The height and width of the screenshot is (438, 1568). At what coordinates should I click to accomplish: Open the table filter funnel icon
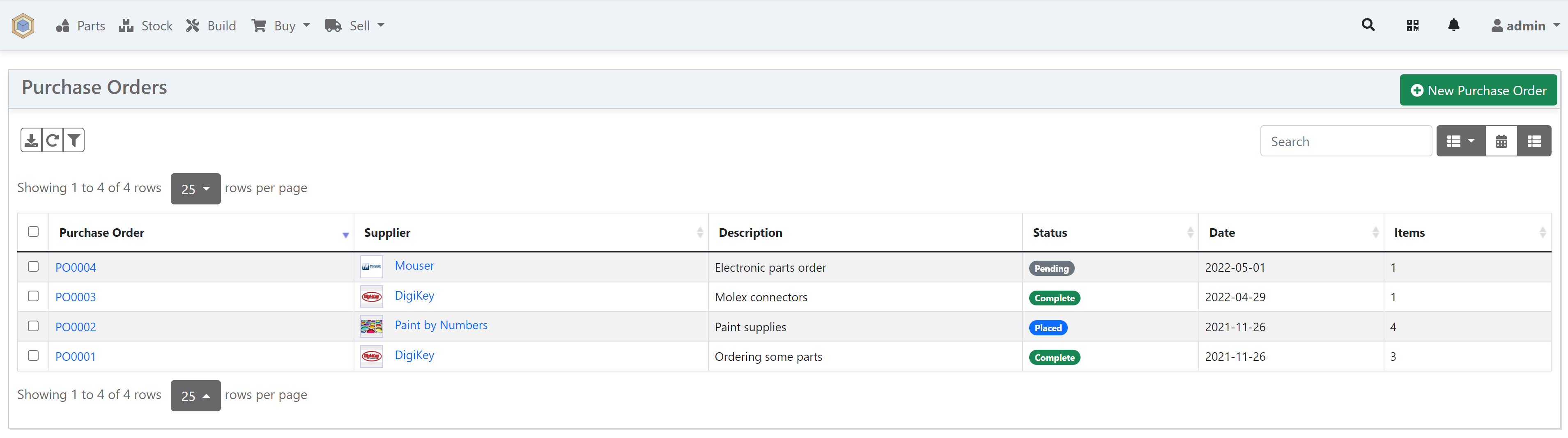coord(74,140)
